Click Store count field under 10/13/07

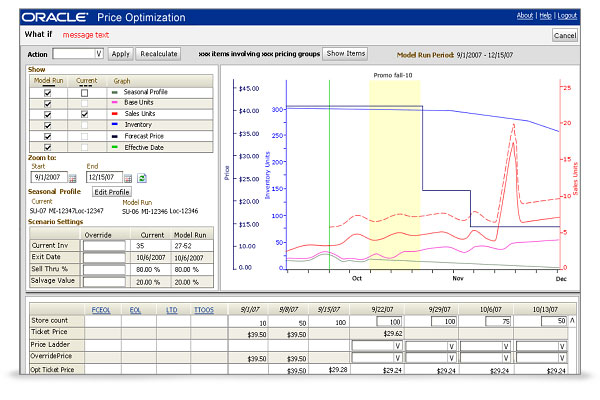[554, 321]
